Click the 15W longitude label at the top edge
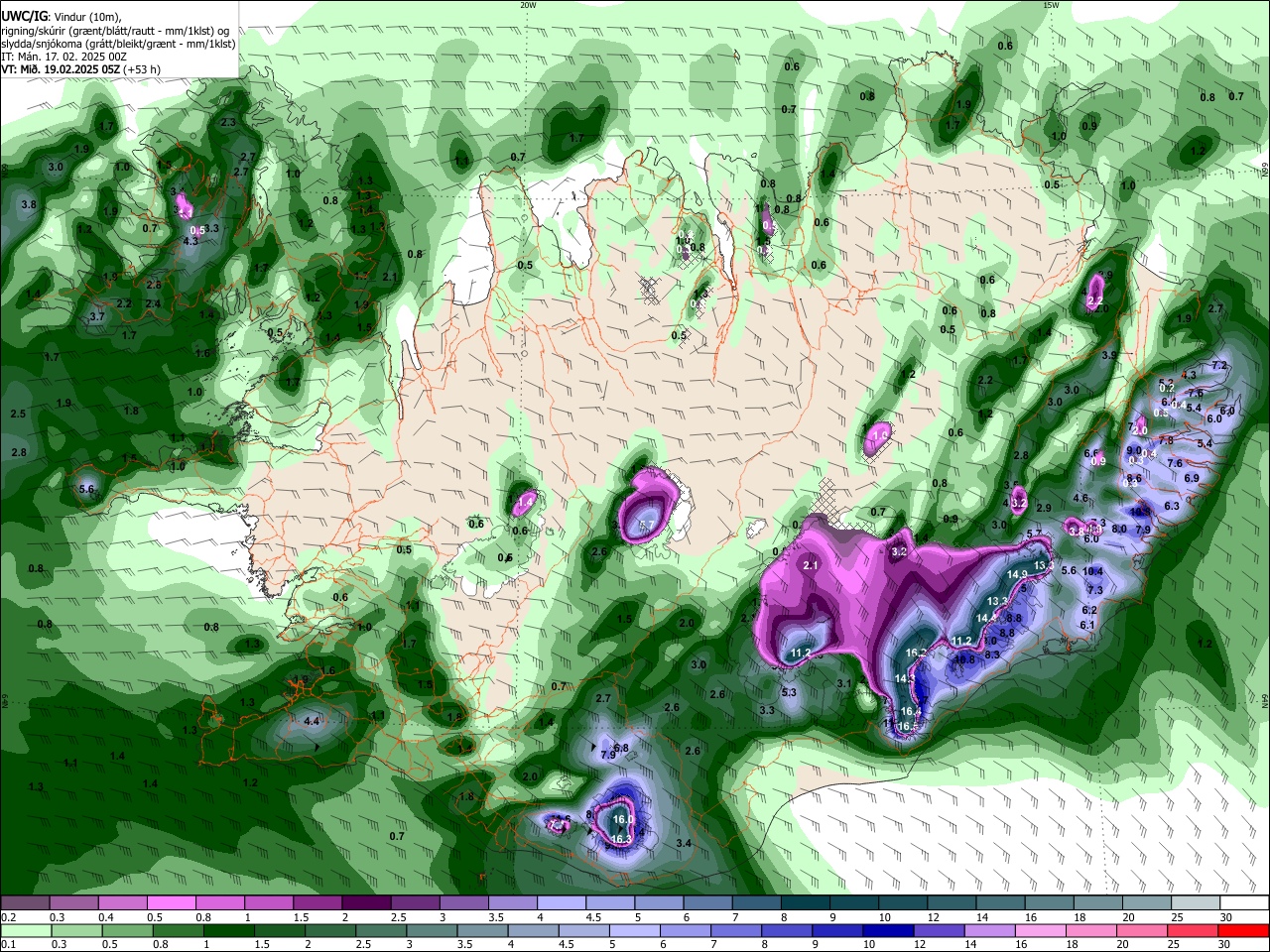The width and height of the screenshot is (1270, 952). click(x=1051, y=5)
